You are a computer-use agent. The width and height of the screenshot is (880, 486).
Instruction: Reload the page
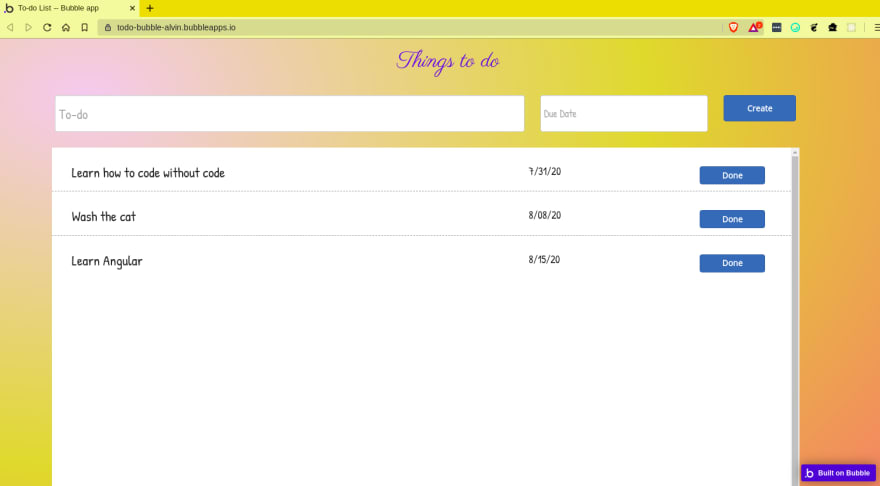coord(47,27)
